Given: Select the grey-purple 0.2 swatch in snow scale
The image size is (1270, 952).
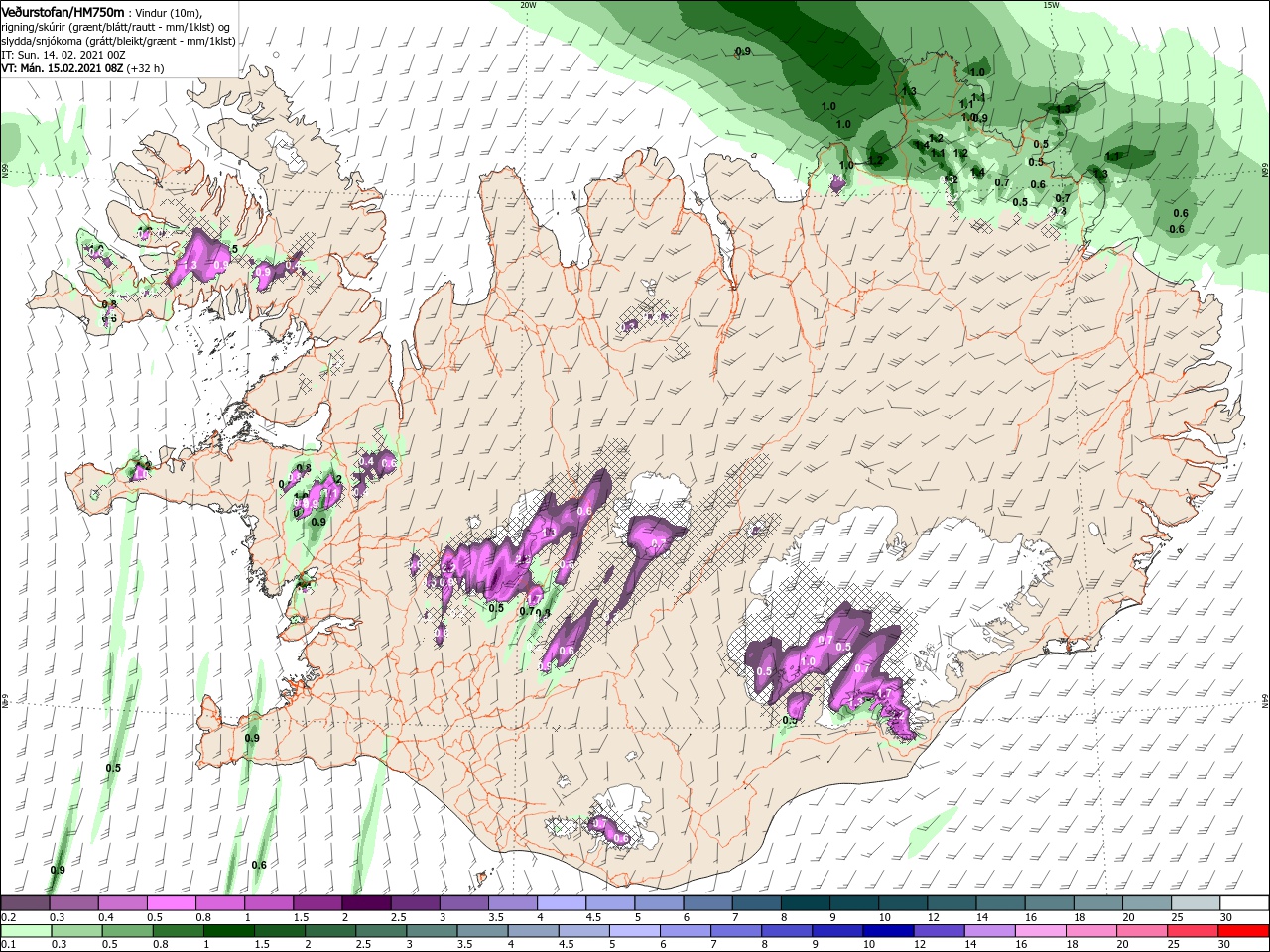Looking at the screenshot, I should 24,904.
